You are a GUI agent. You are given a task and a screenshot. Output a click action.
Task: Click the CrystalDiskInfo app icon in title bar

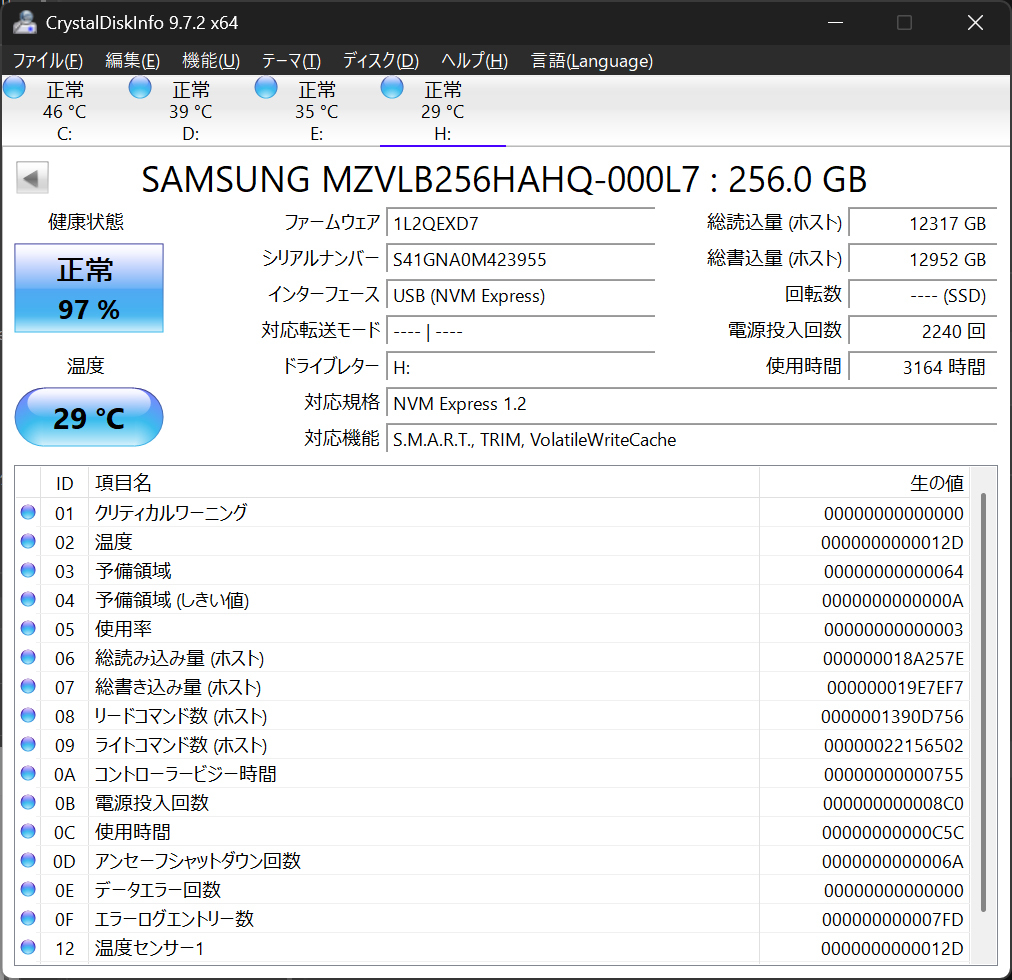25,22
